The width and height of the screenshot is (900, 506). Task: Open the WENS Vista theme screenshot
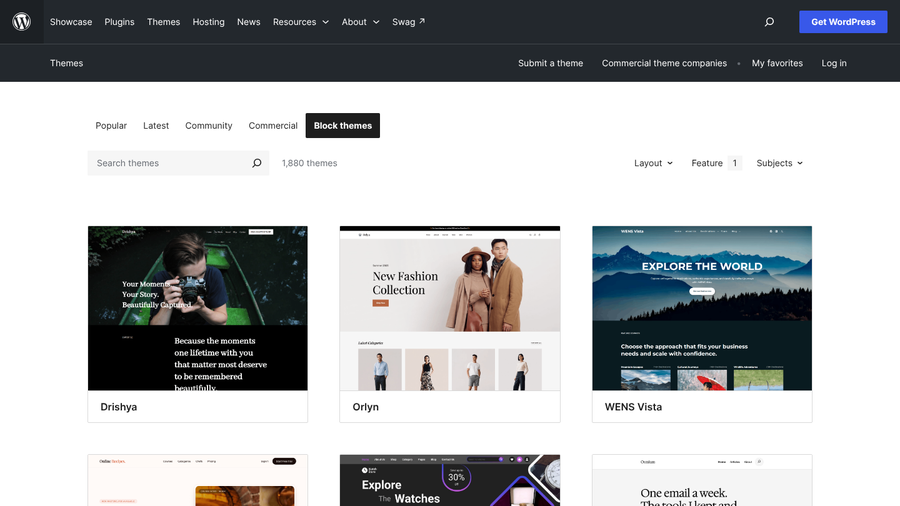coord(702,308)
